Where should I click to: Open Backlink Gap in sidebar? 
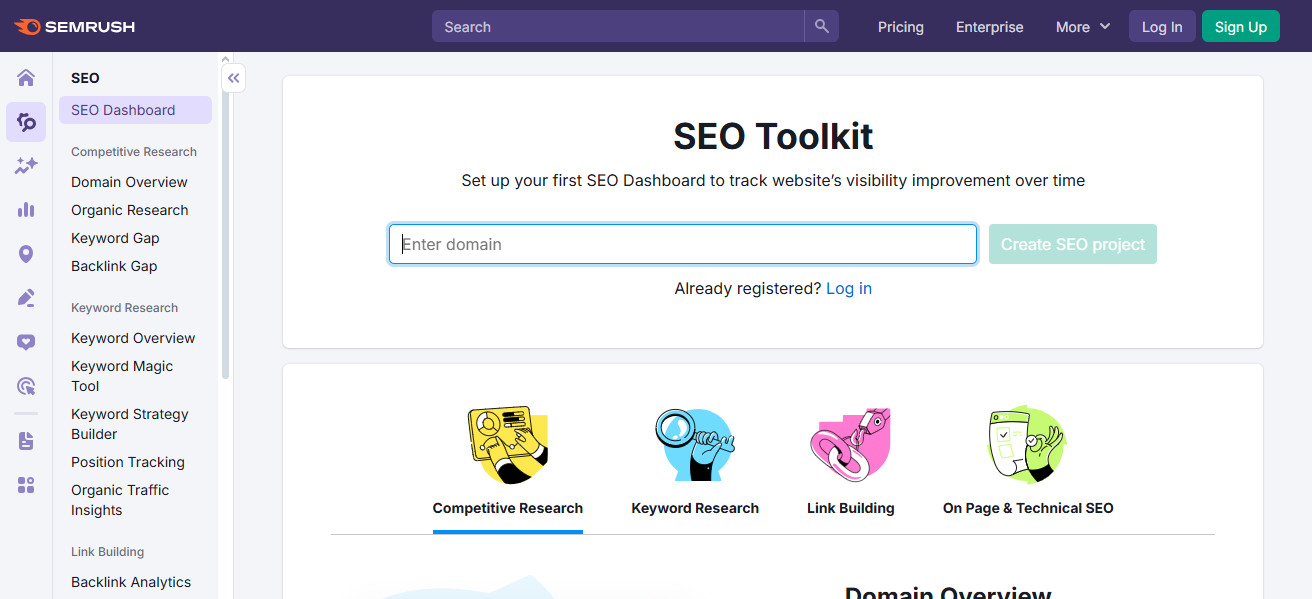[x=114, y=266]
